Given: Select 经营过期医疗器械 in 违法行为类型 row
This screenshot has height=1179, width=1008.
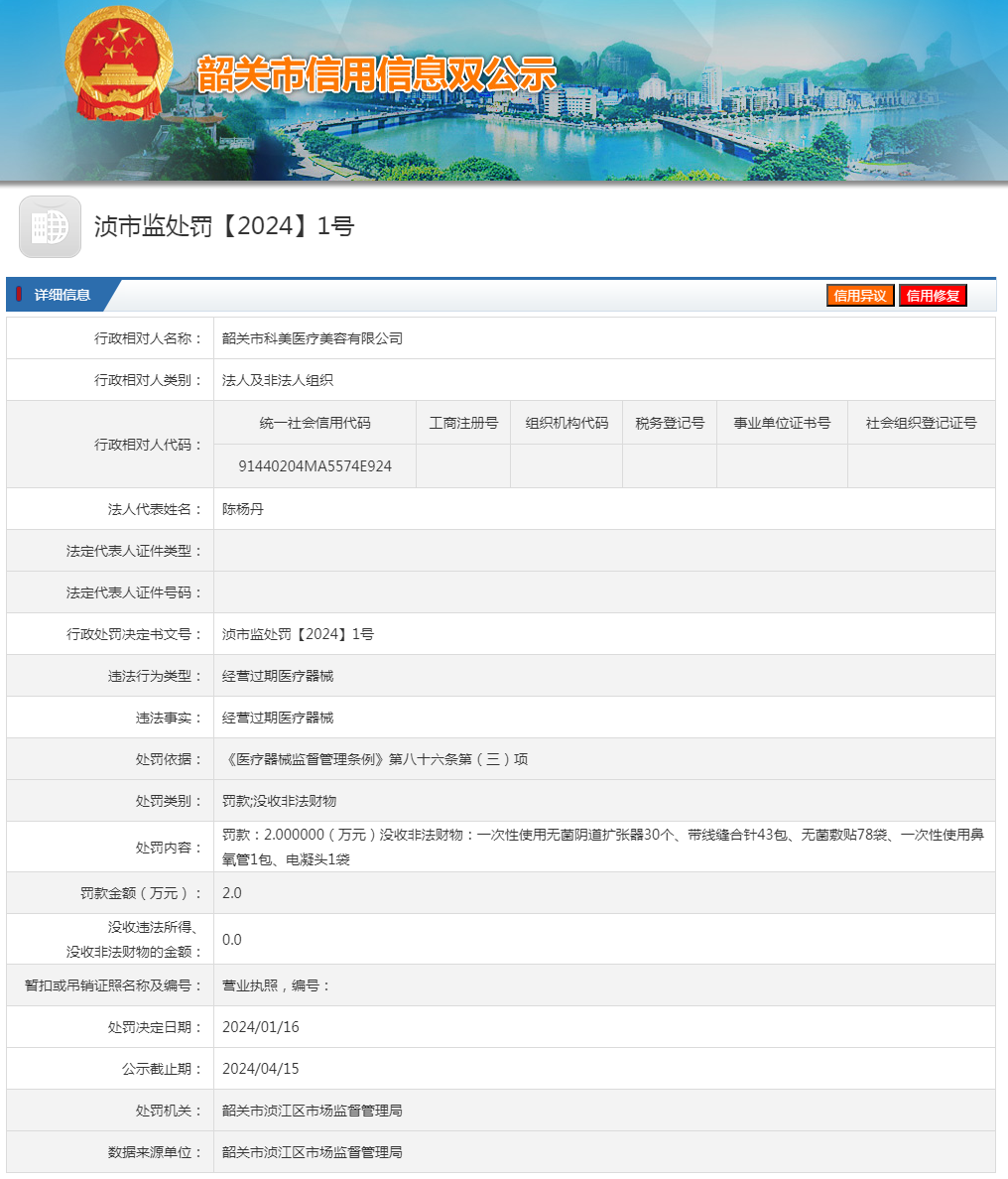Looking at the screenshot, I should click(x=278, y=676).
